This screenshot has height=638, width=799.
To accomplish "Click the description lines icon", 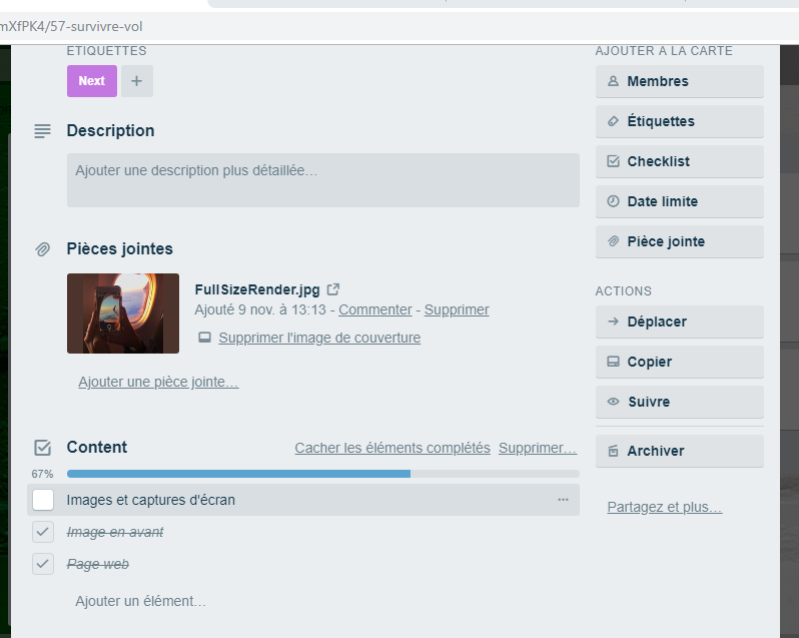I will 43,131.
